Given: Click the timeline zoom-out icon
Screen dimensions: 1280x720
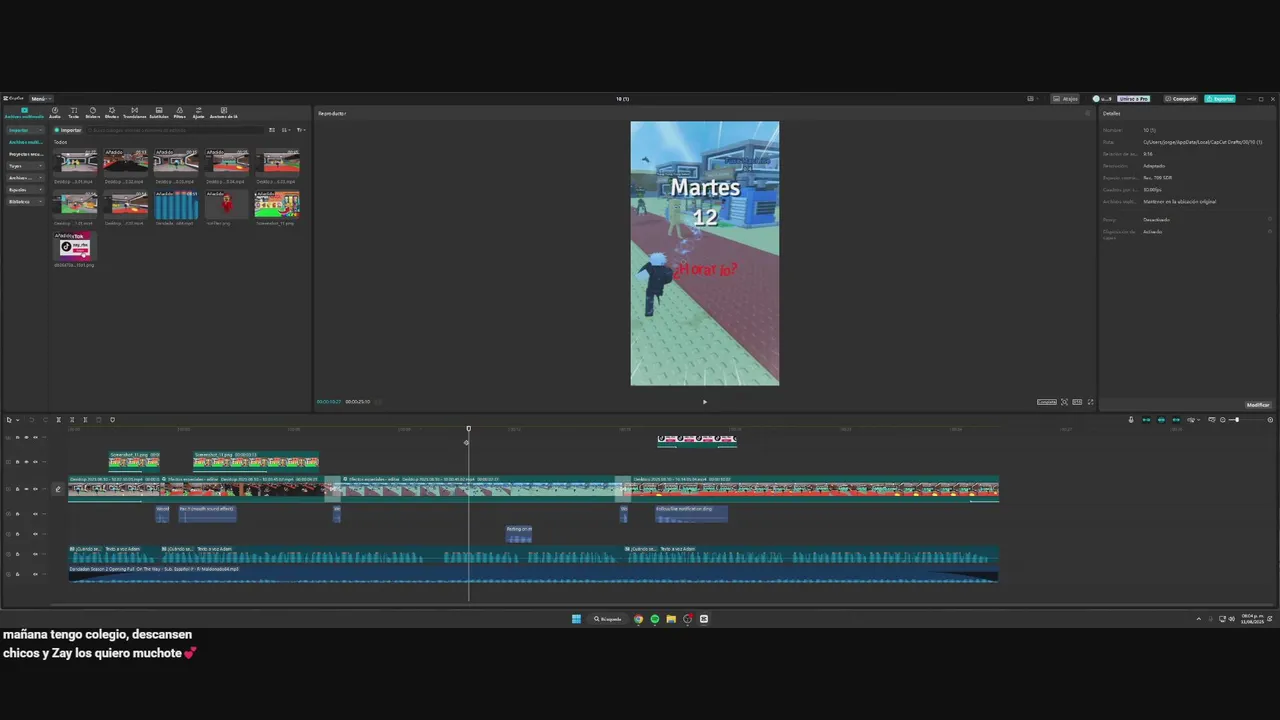Looking at the screenshot, I should click(1222, 420).
